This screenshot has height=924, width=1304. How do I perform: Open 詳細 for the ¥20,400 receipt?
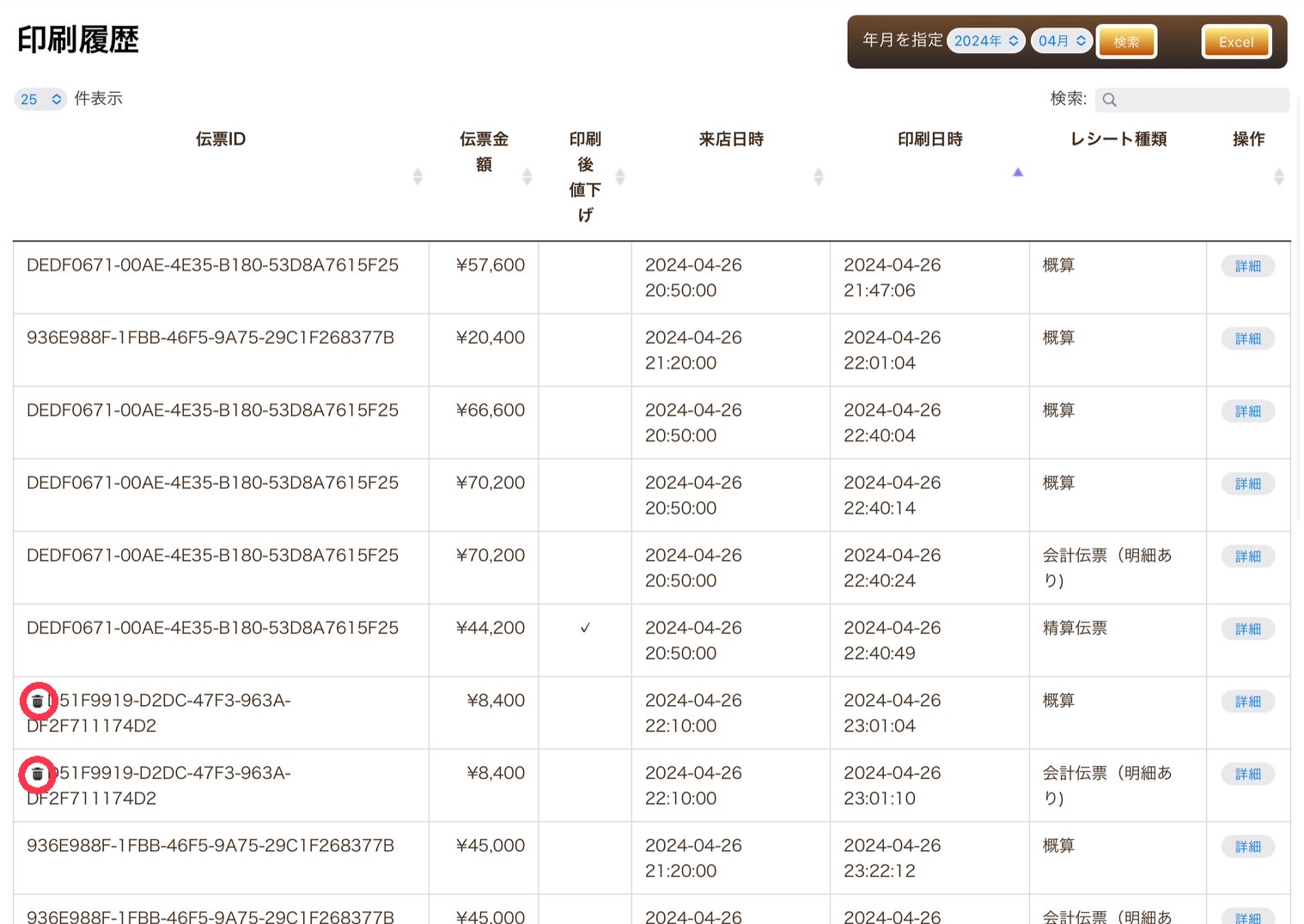1247,339
